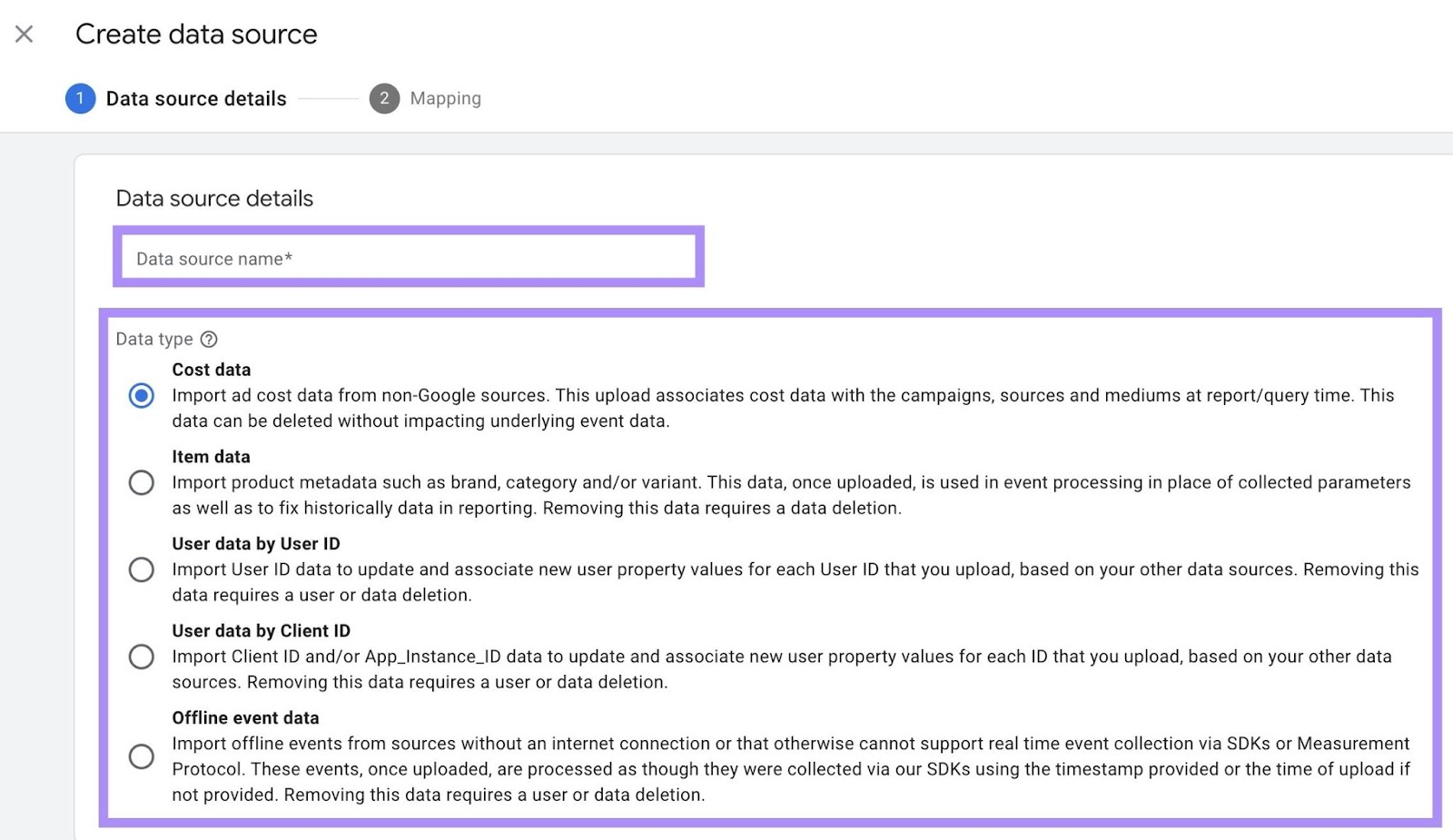The height and width of the screenshot is (840, 1453).
Task: Enable the Offline event data option
Action: 142,756
